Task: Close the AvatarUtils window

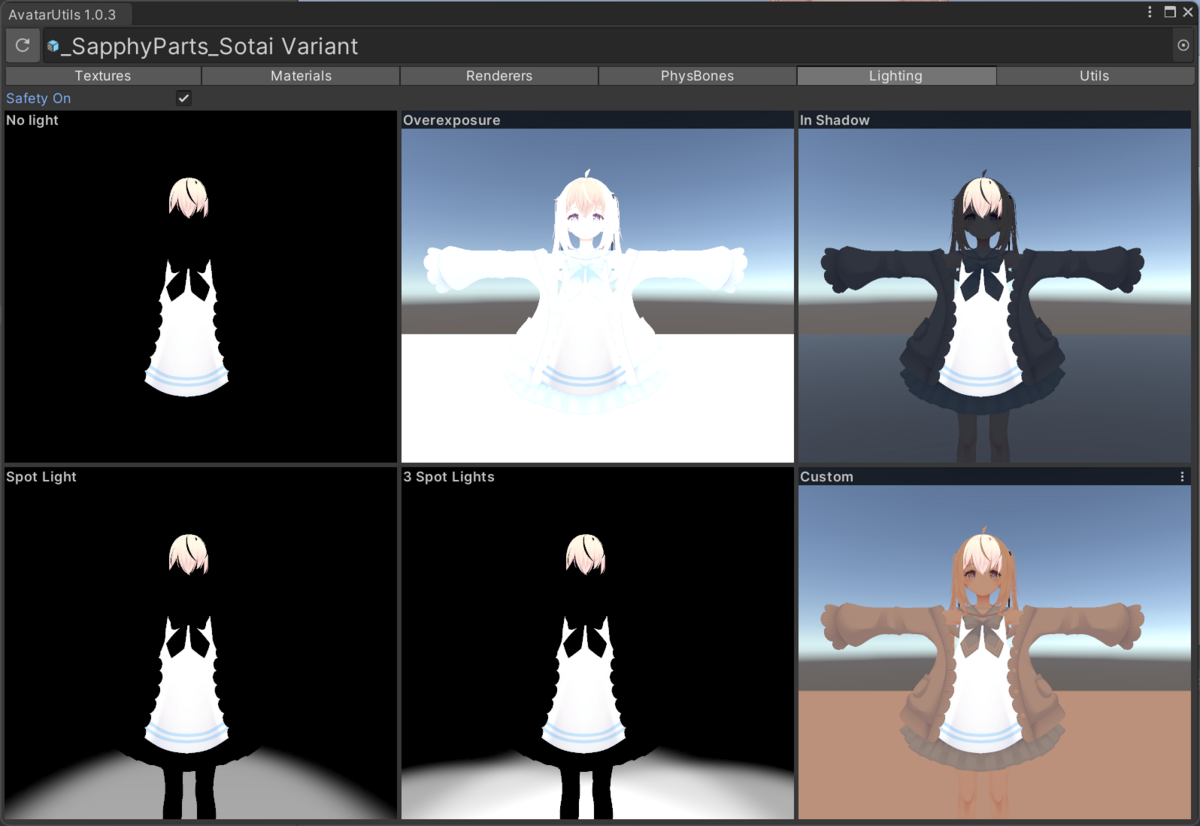Action: click(x=1187, y=12)
